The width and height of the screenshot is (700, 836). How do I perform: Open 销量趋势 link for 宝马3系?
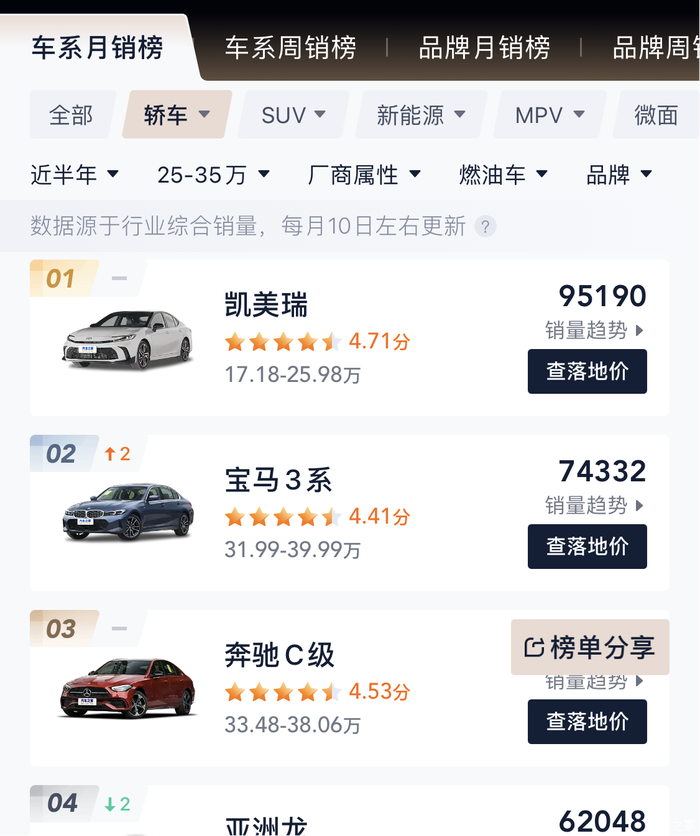tap(594, 505)
